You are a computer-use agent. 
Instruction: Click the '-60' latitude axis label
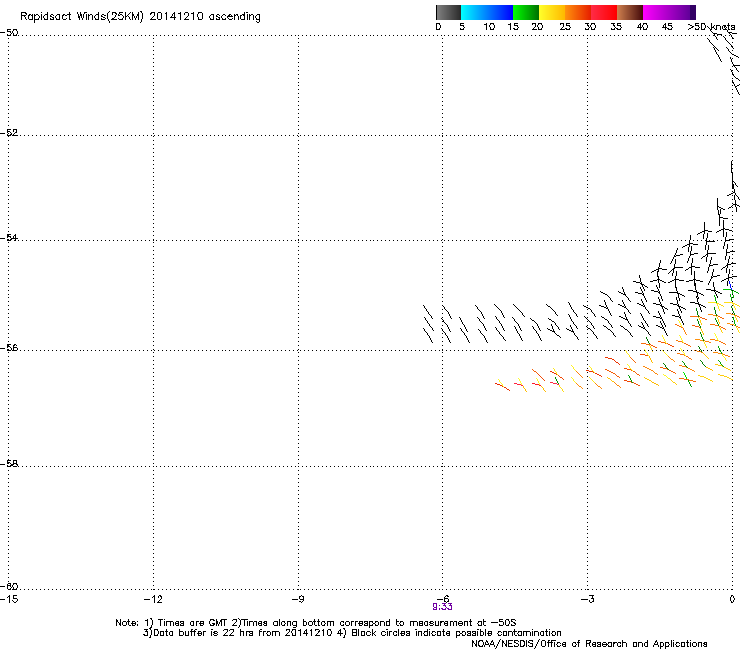tap(9, 586)
